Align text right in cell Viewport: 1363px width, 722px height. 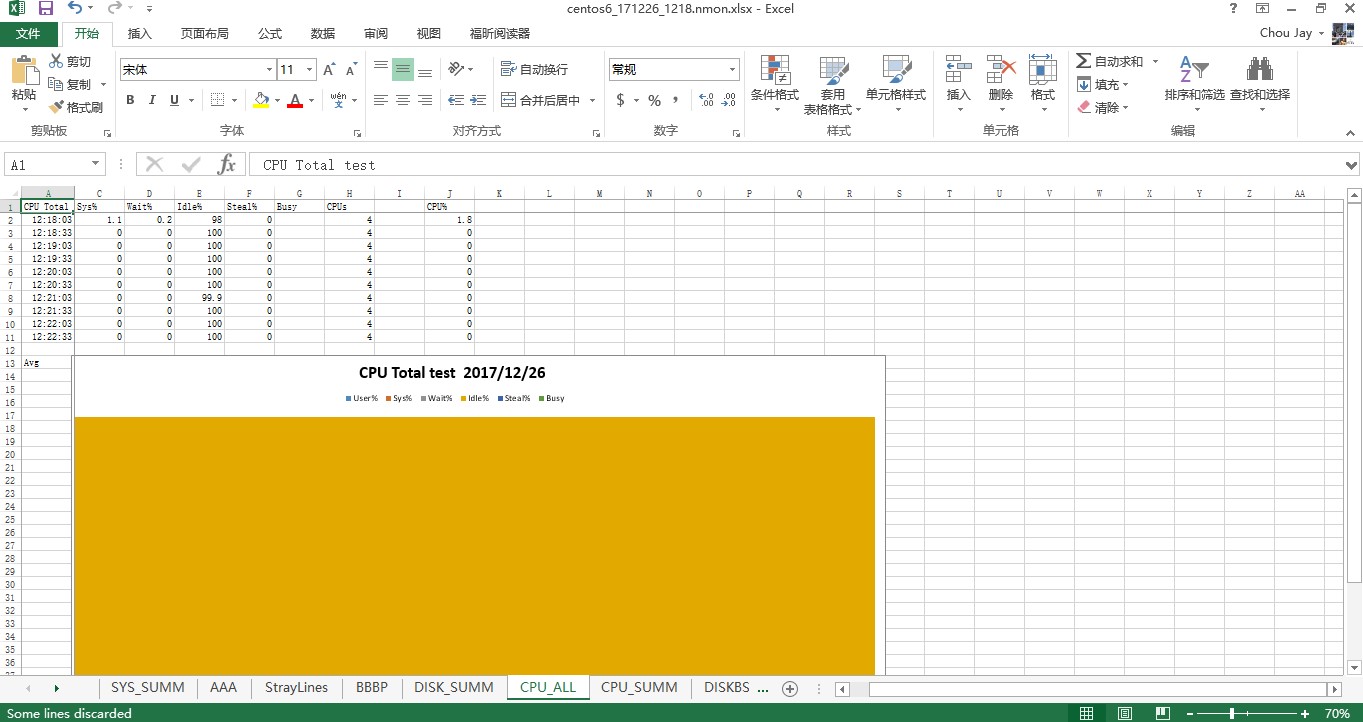[x=425, y=100]
